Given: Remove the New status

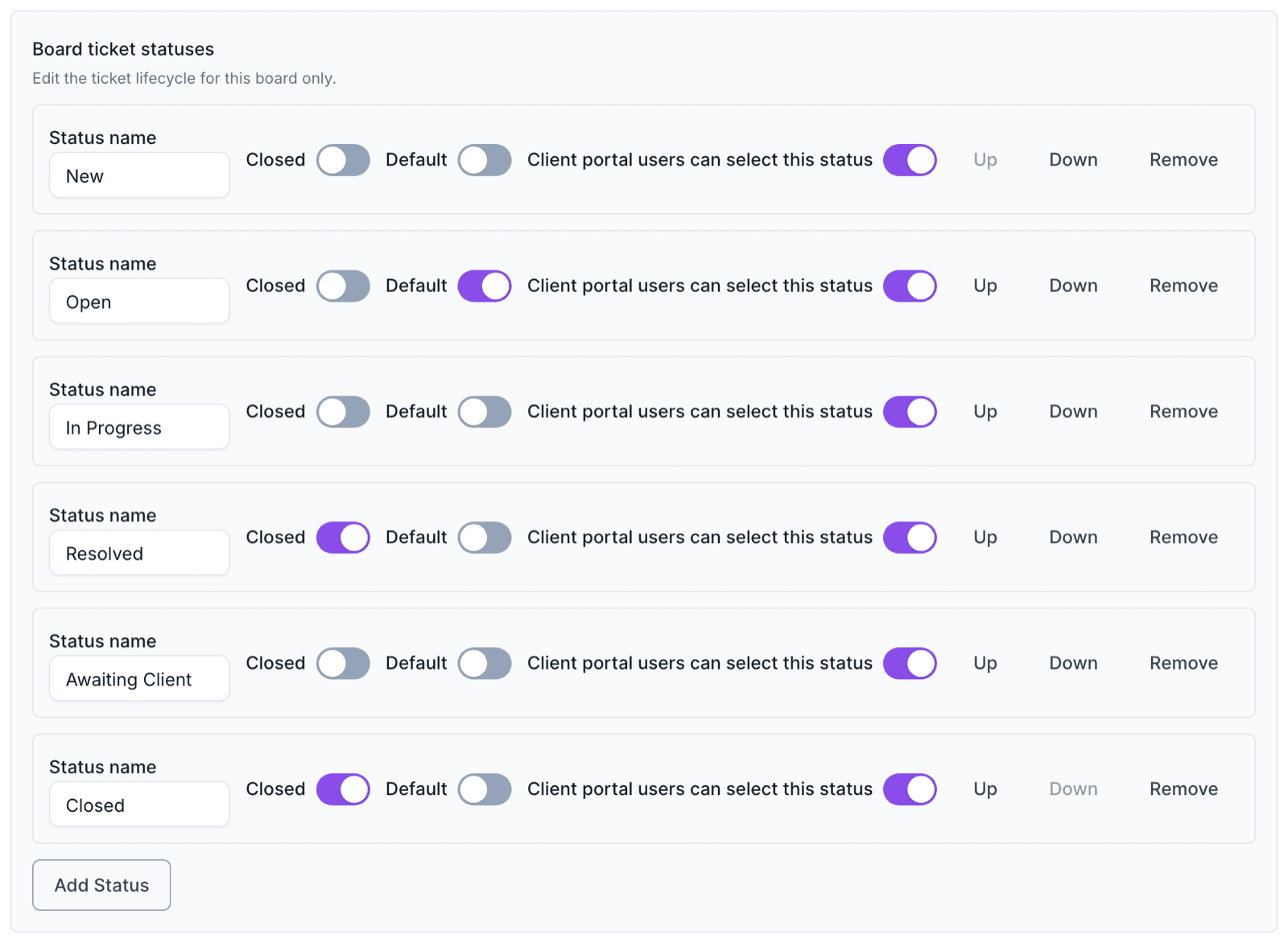Looking at the screenshot, I should tap(1183, 160).
